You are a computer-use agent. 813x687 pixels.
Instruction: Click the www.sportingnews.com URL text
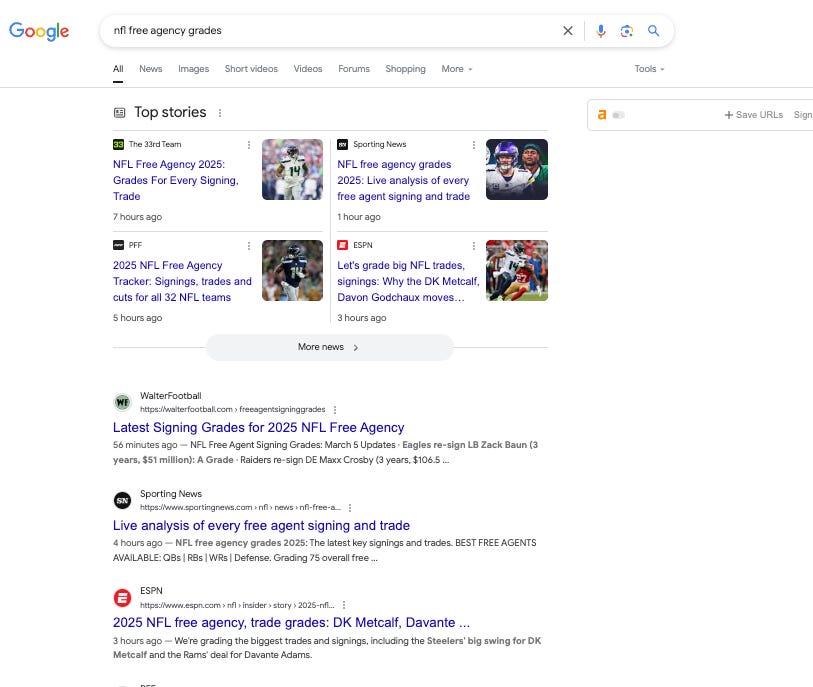click(240, 508)
